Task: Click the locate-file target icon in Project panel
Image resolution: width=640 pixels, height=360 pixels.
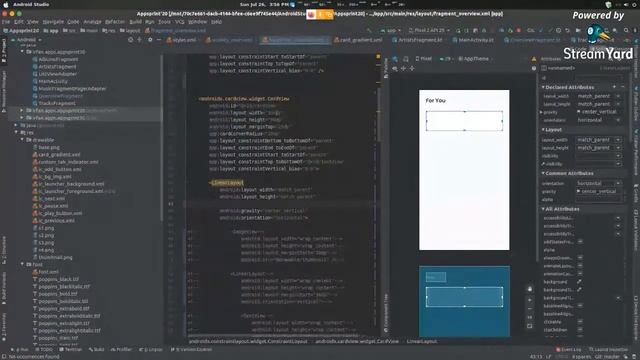Action: pyautogui.click(x=130, y=40)
